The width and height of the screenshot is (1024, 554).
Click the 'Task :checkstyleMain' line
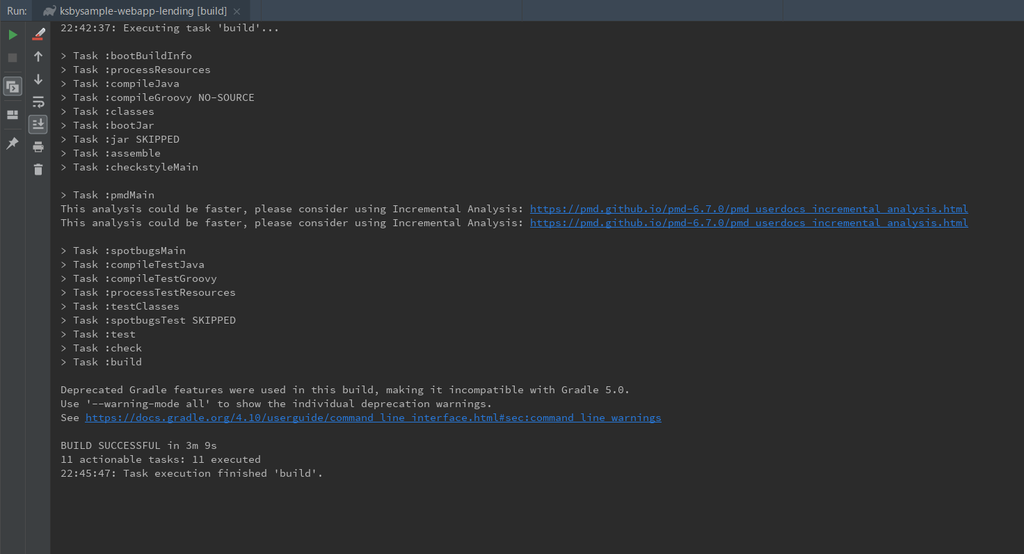pyautogui.click(x=129, y=167)
